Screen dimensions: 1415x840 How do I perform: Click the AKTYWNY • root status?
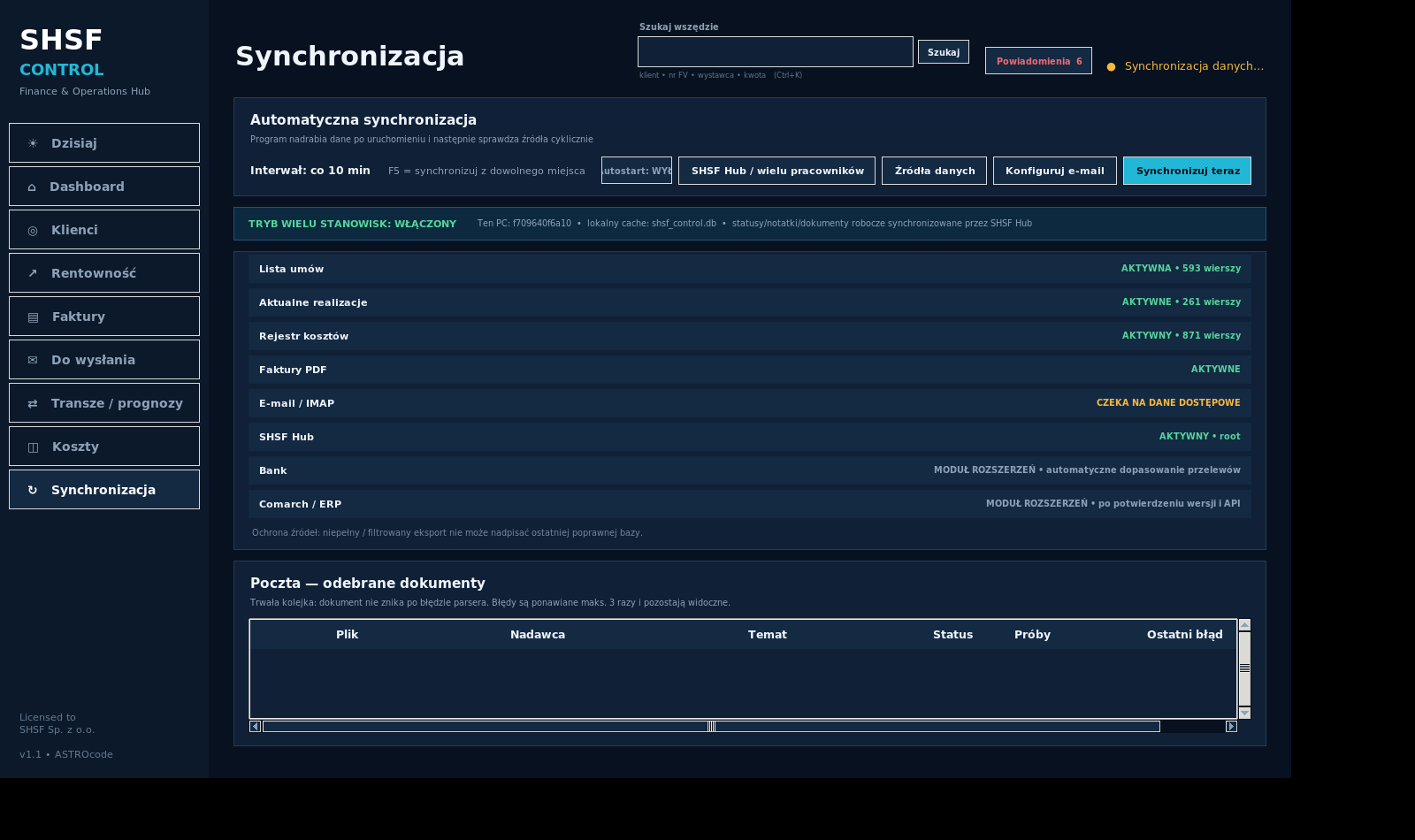pyautogui.click(x=1200, y=437)
